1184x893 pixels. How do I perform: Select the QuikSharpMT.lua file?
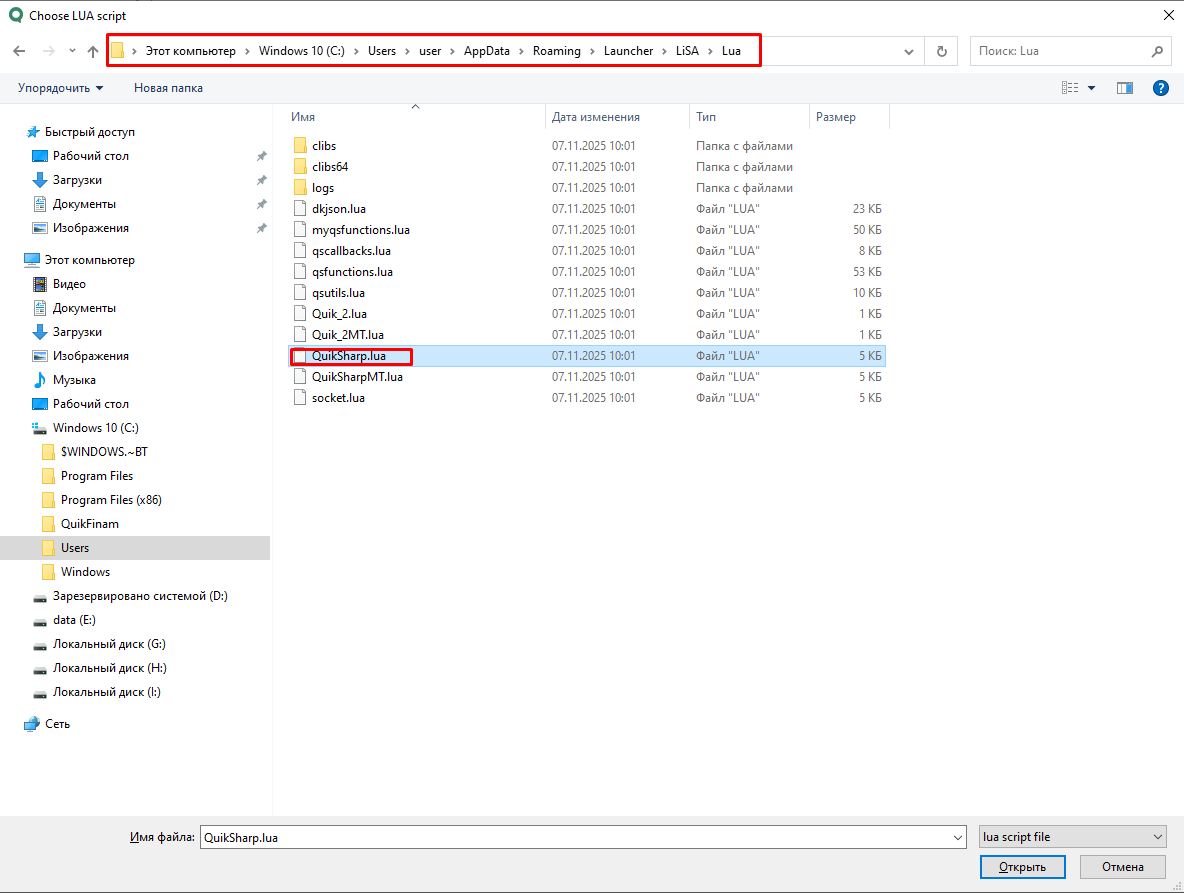tap(357, 377)
